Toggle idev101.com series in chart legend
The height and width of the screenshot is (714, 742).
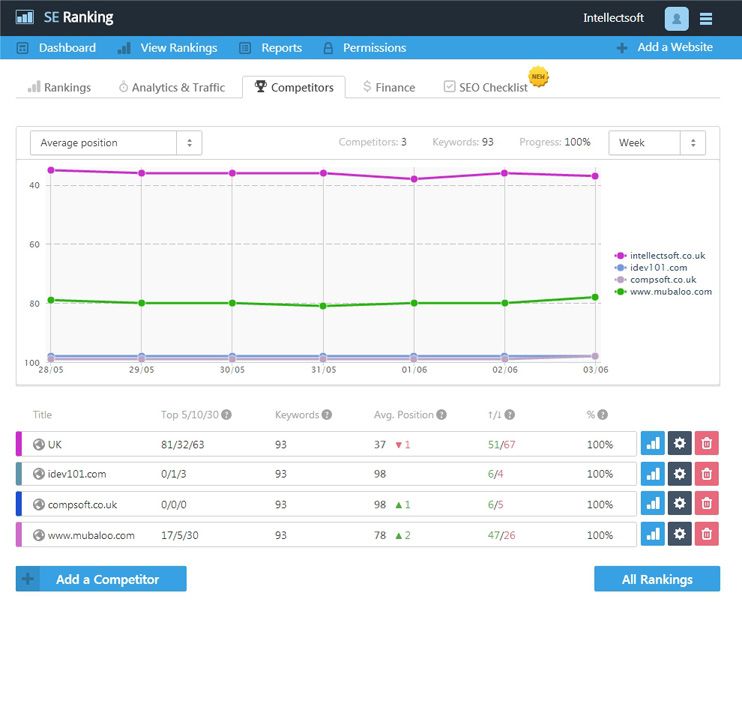pos(651,267)
